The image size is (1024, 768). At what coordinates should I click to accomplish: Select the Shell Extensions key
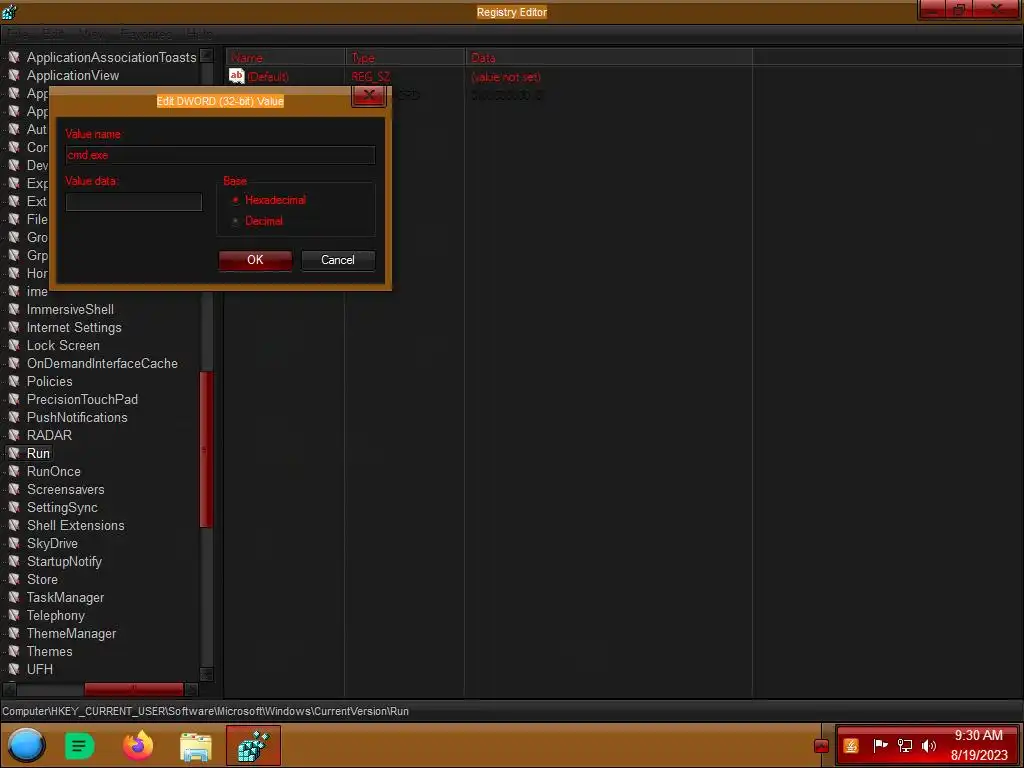pyautogui.click(x=76, y=525)
